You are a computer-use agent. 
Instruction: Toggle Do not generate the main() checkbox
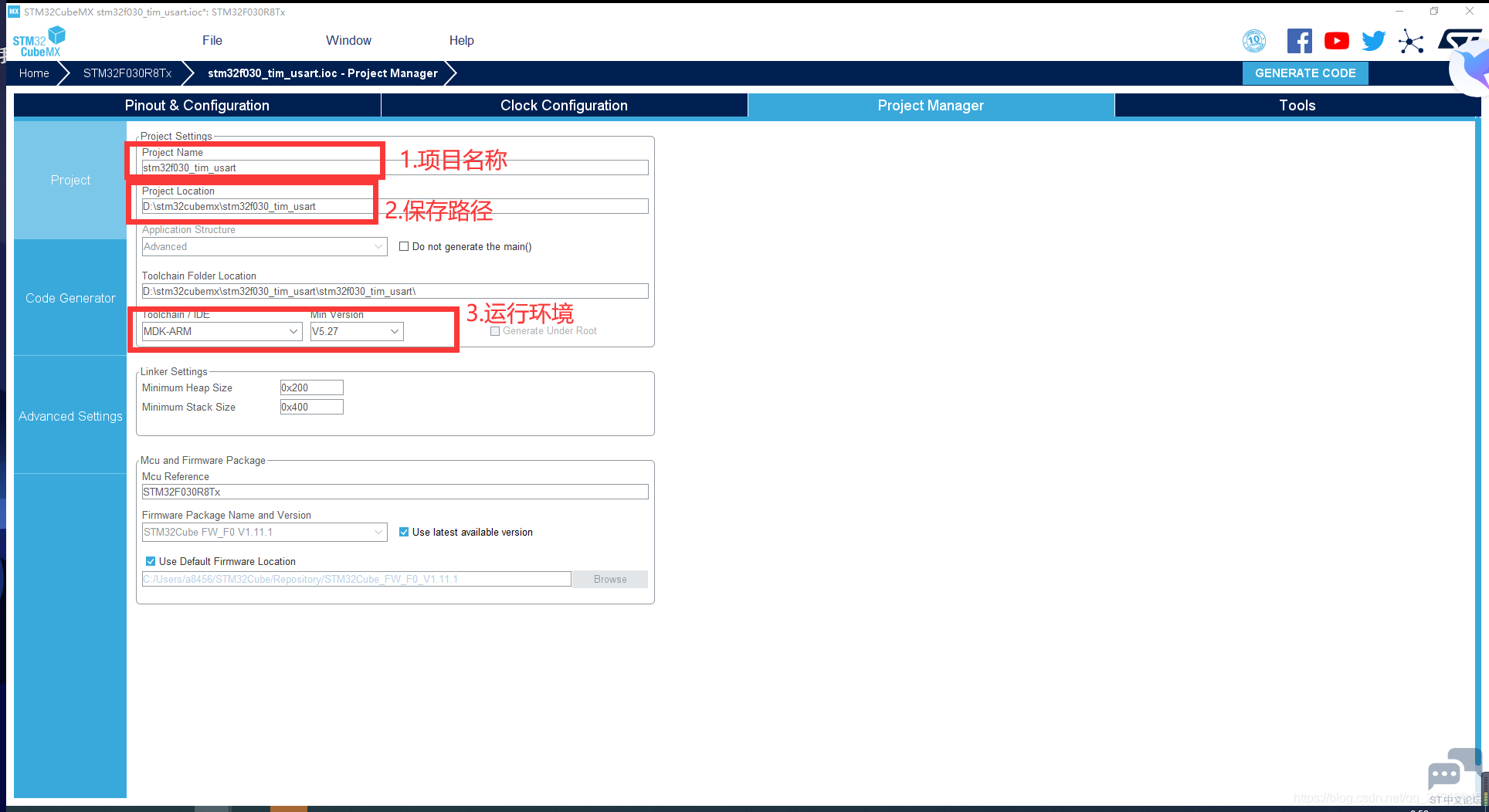pyautogui.click(x=404, y=247)
